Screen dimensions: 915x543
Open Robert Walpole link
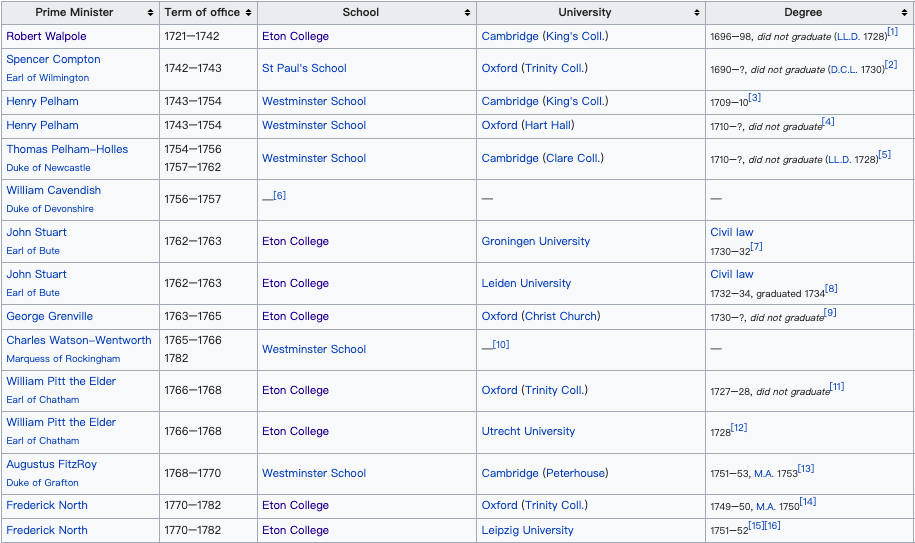[x=46, y=36]
